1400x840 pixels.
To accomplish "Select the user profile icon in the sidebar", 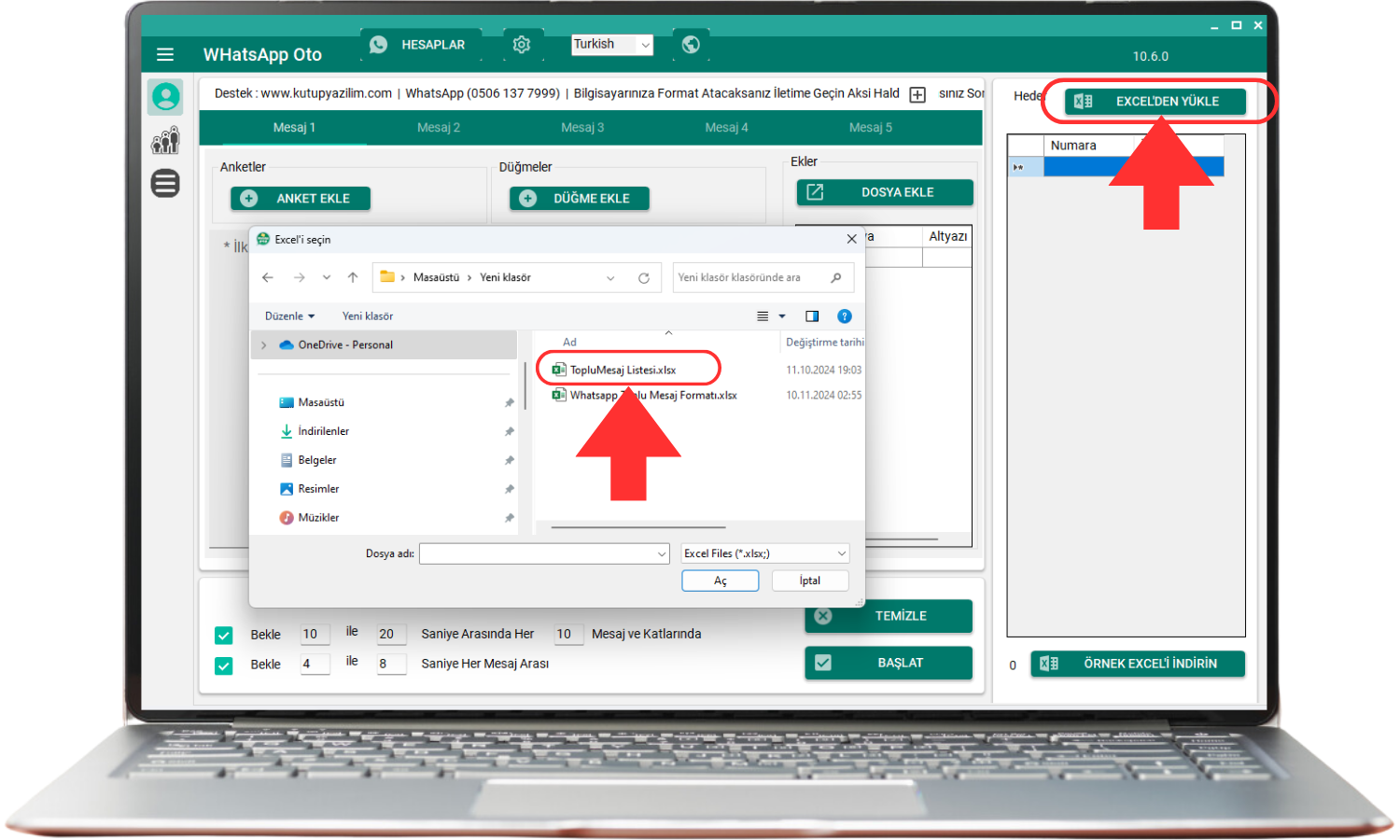I will 165,96.
